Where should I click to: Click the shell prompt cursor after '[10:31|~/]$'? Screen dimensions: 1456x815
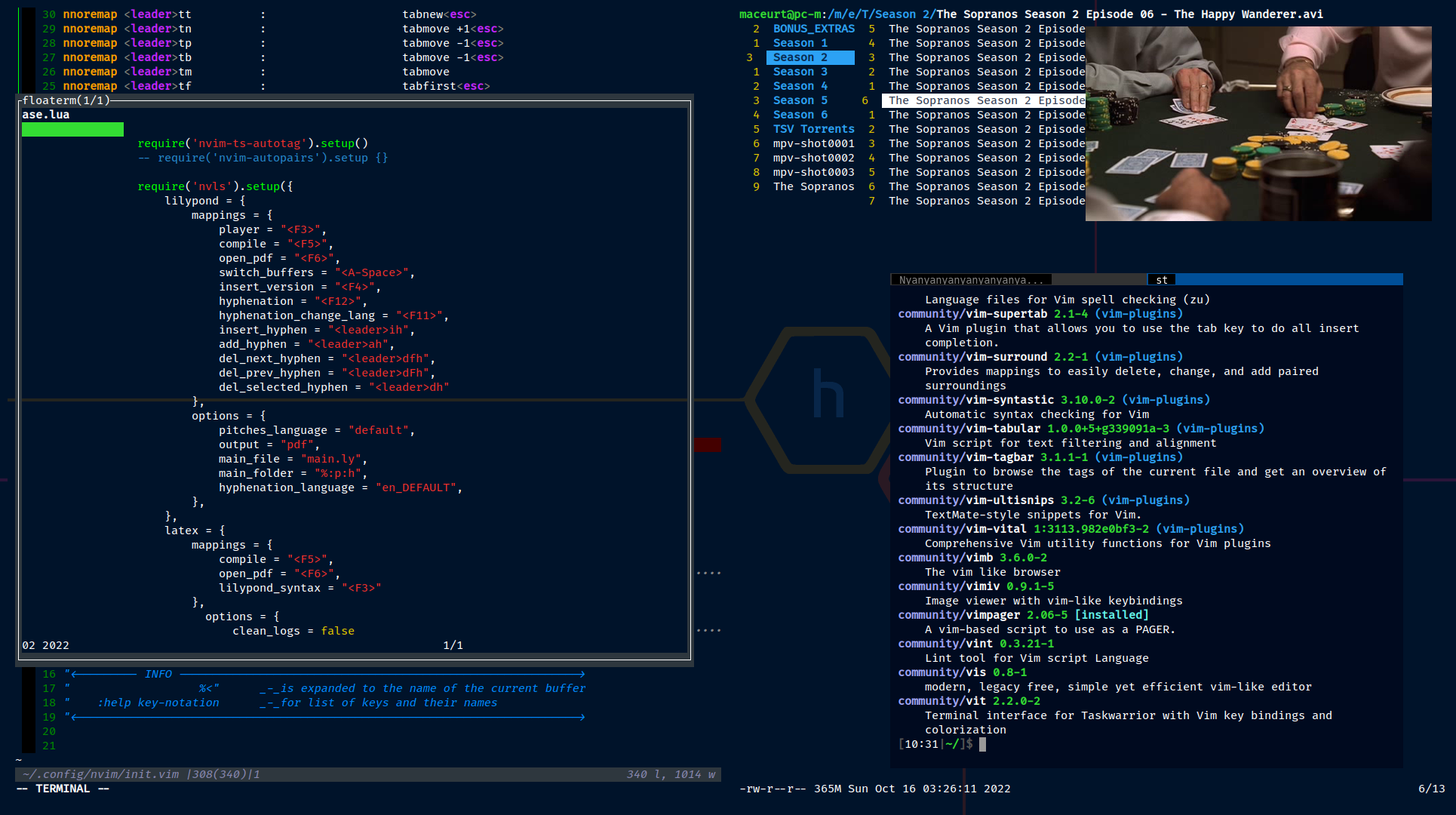click(982, 744)
